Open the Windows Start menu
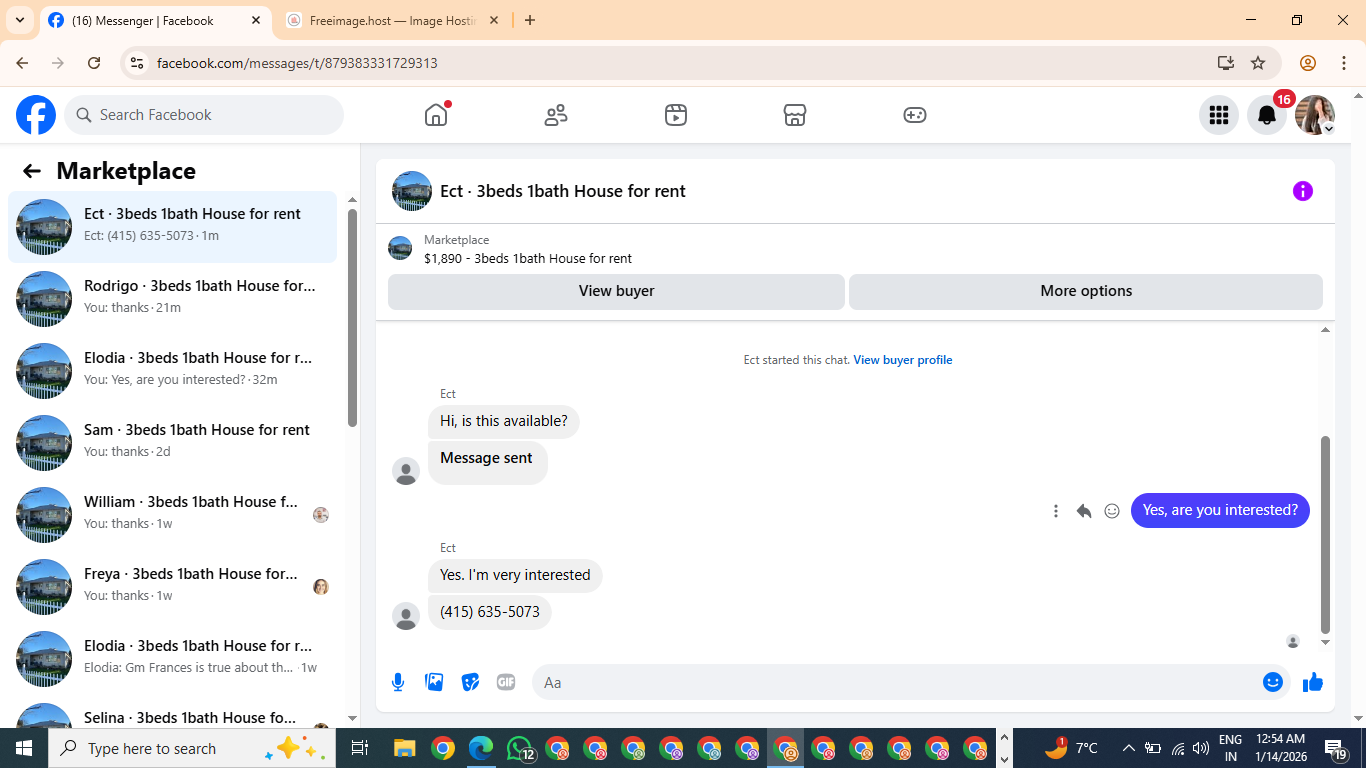Image resolution: width=1366 pixels, height=768 pixels. tap(24, 748)
